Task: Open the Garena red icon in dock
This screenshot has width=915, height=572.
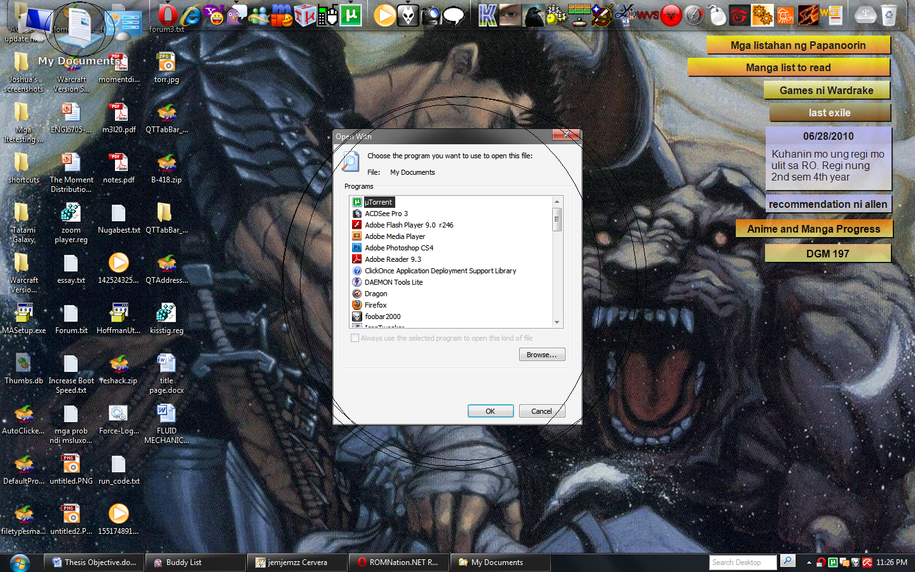Action: click(739, 16)
